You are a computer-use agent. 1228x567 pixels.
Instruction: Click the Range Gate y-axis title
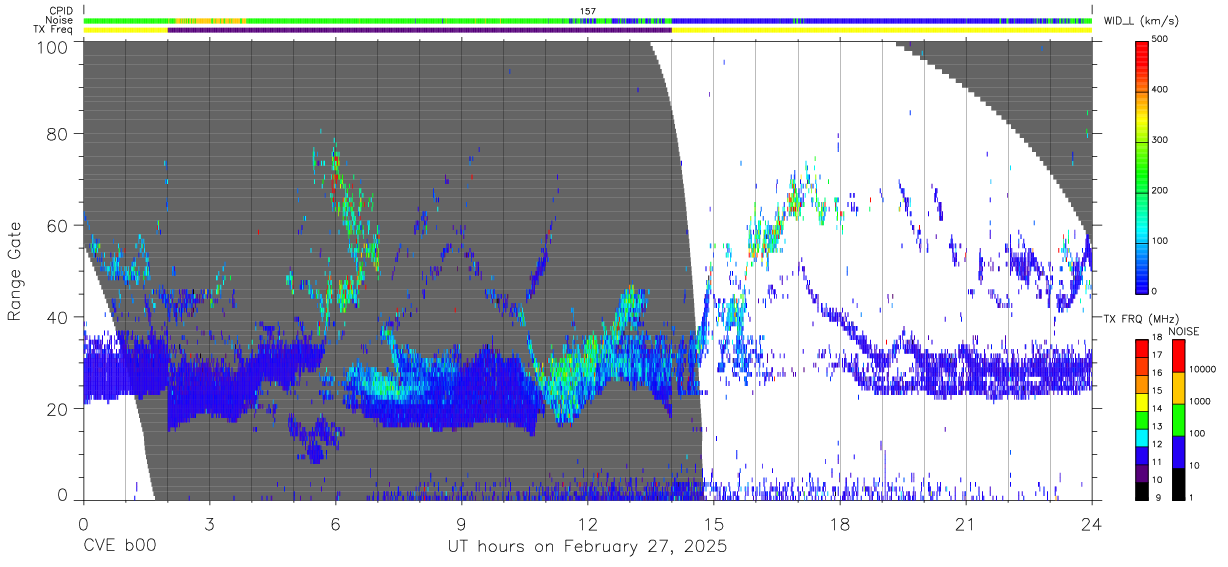pyautogui.click(x=16, y=271)
